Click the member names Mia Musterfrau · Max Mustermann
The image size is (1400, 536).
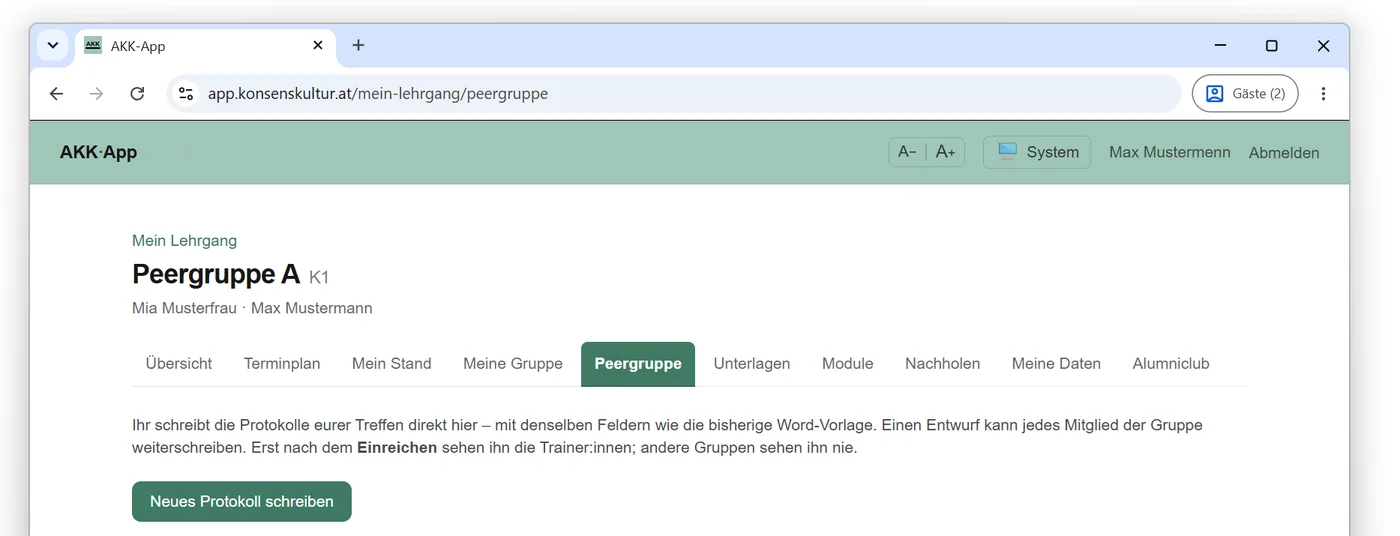pyautogui.click(x=252, y=308)
